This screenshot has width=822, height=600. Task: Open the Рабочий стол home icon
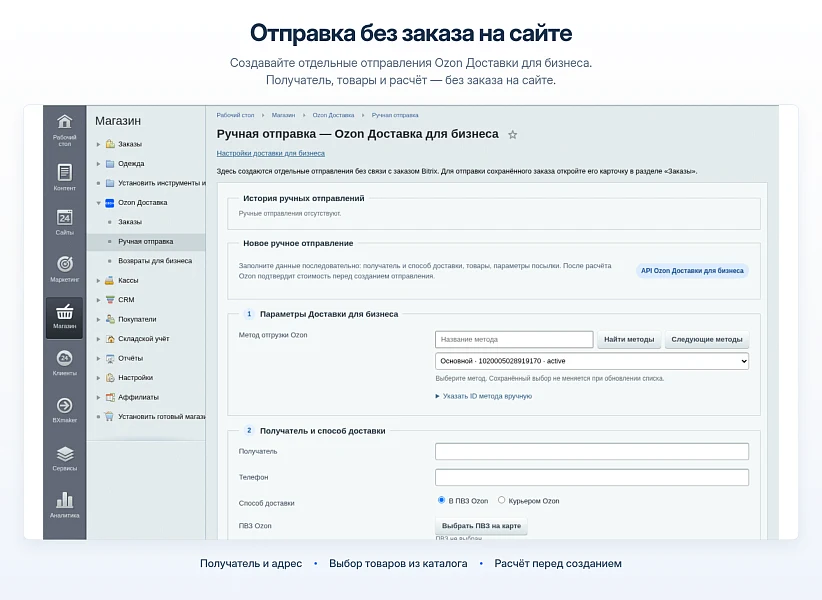[64, 122]
